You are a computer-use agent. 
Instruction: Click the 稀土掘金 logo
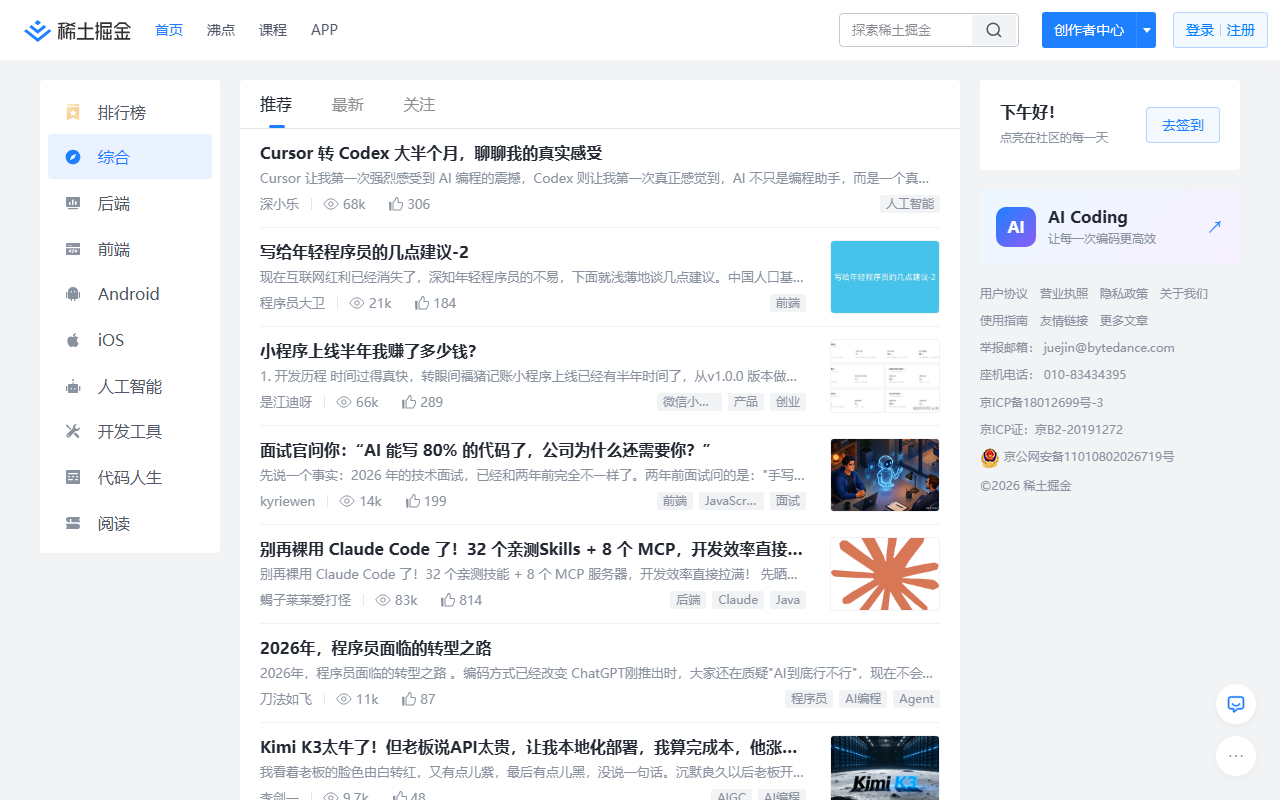[78, 30]
